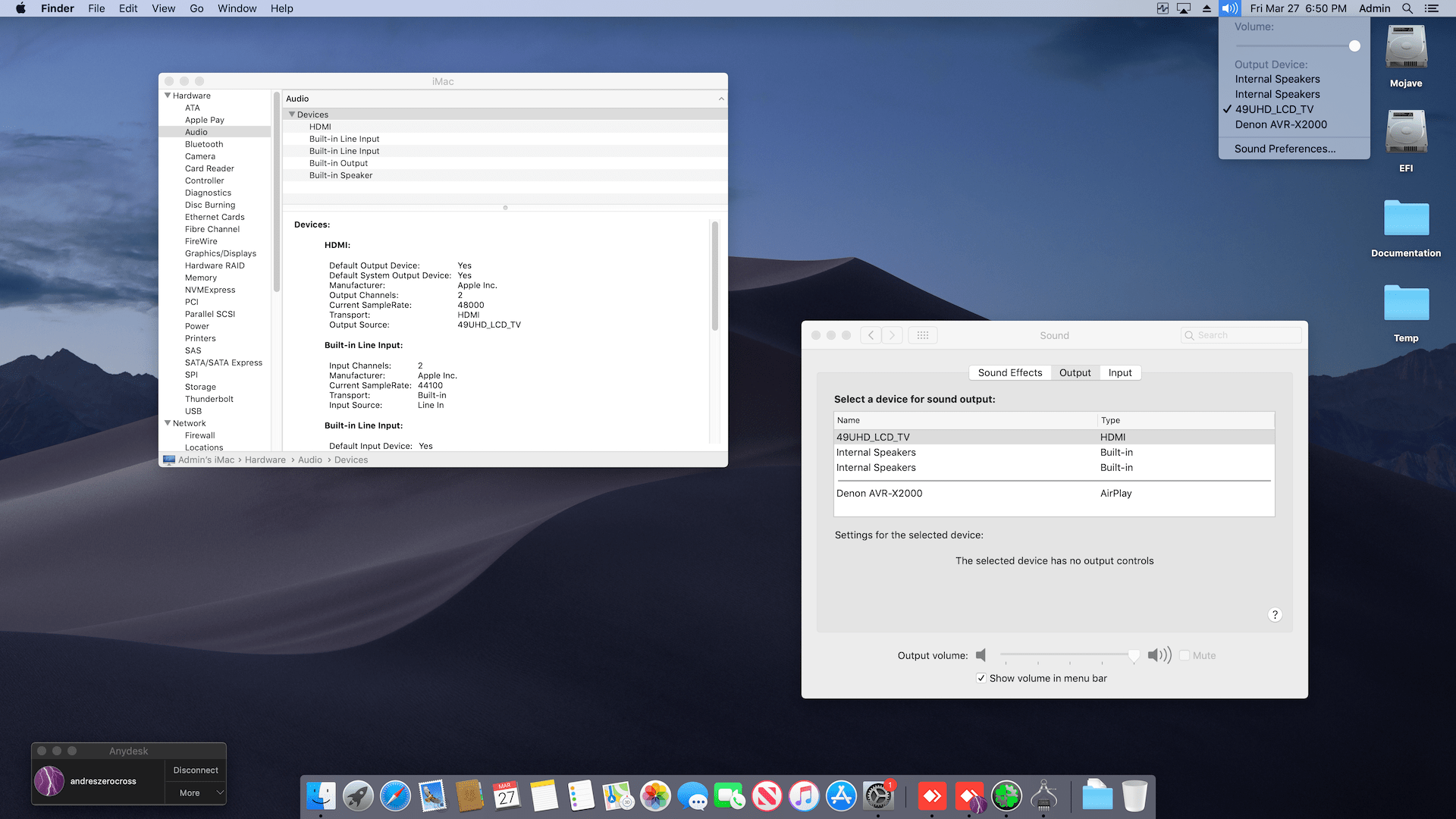Enable the Mute checkbox
Viewport: 1456px width, 819px height.
point(1185,655)
